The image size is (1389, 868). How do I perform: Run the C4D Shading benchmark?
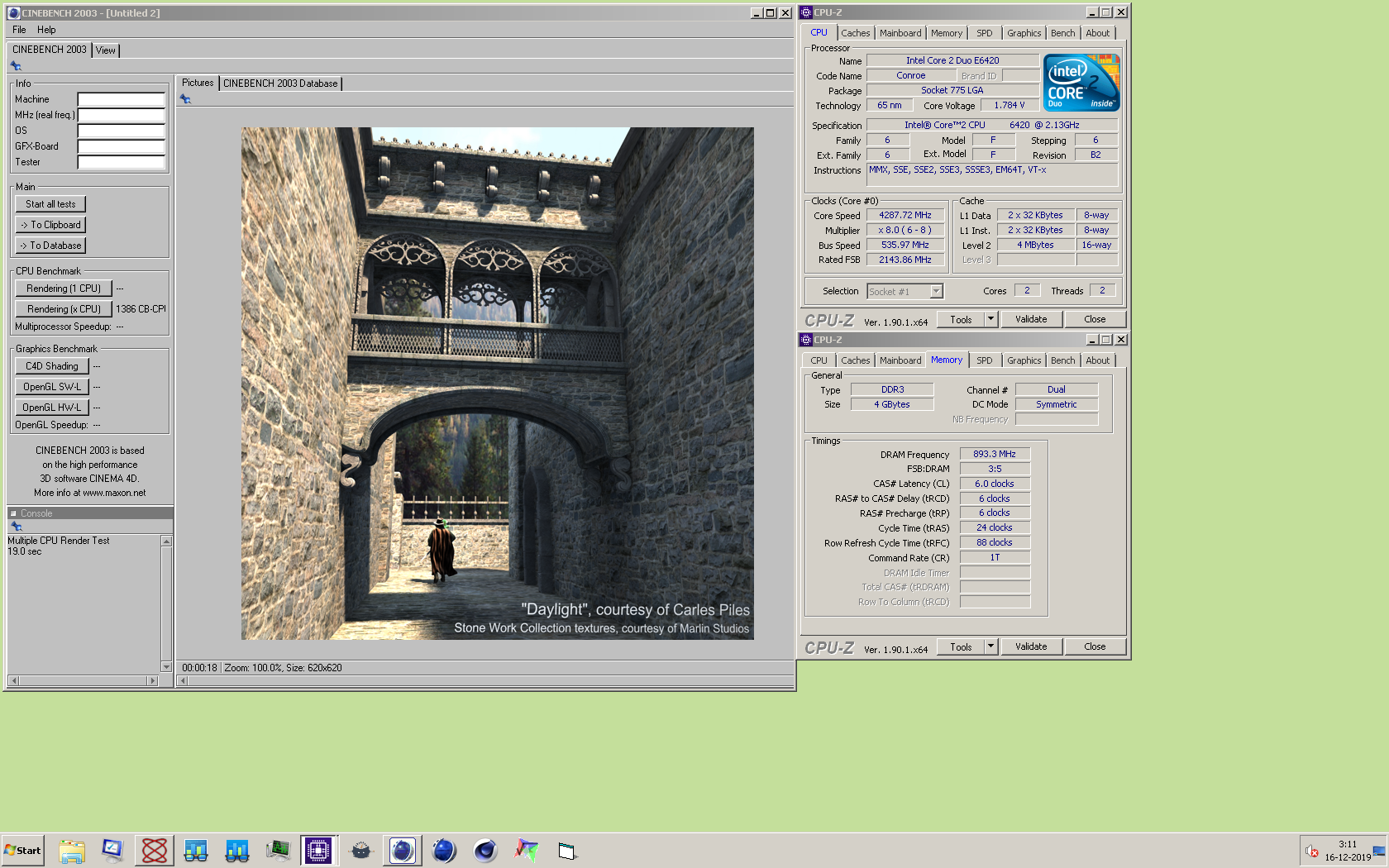coord(52,366)
